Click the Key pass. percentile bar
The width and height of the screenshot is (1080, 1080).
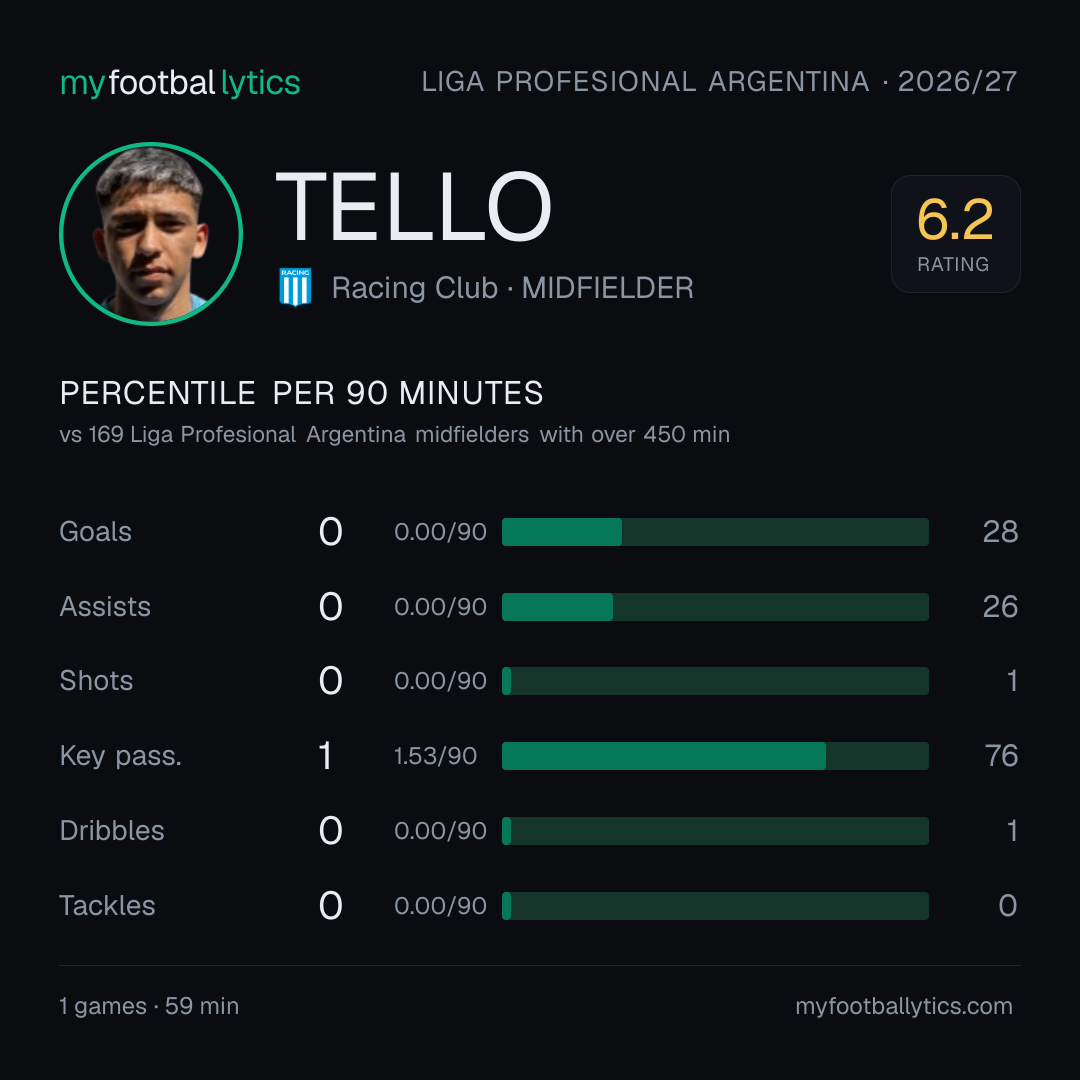(x=715, y=756)
